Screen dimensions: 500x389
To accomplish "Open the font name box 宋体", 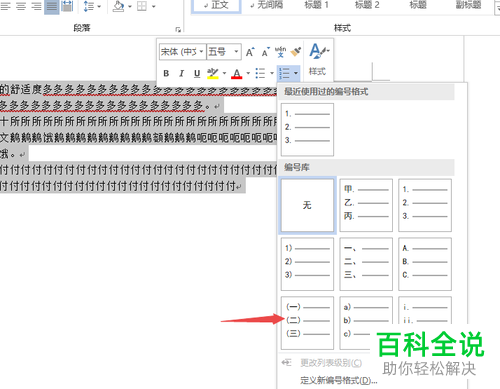I will click(182, 52).
